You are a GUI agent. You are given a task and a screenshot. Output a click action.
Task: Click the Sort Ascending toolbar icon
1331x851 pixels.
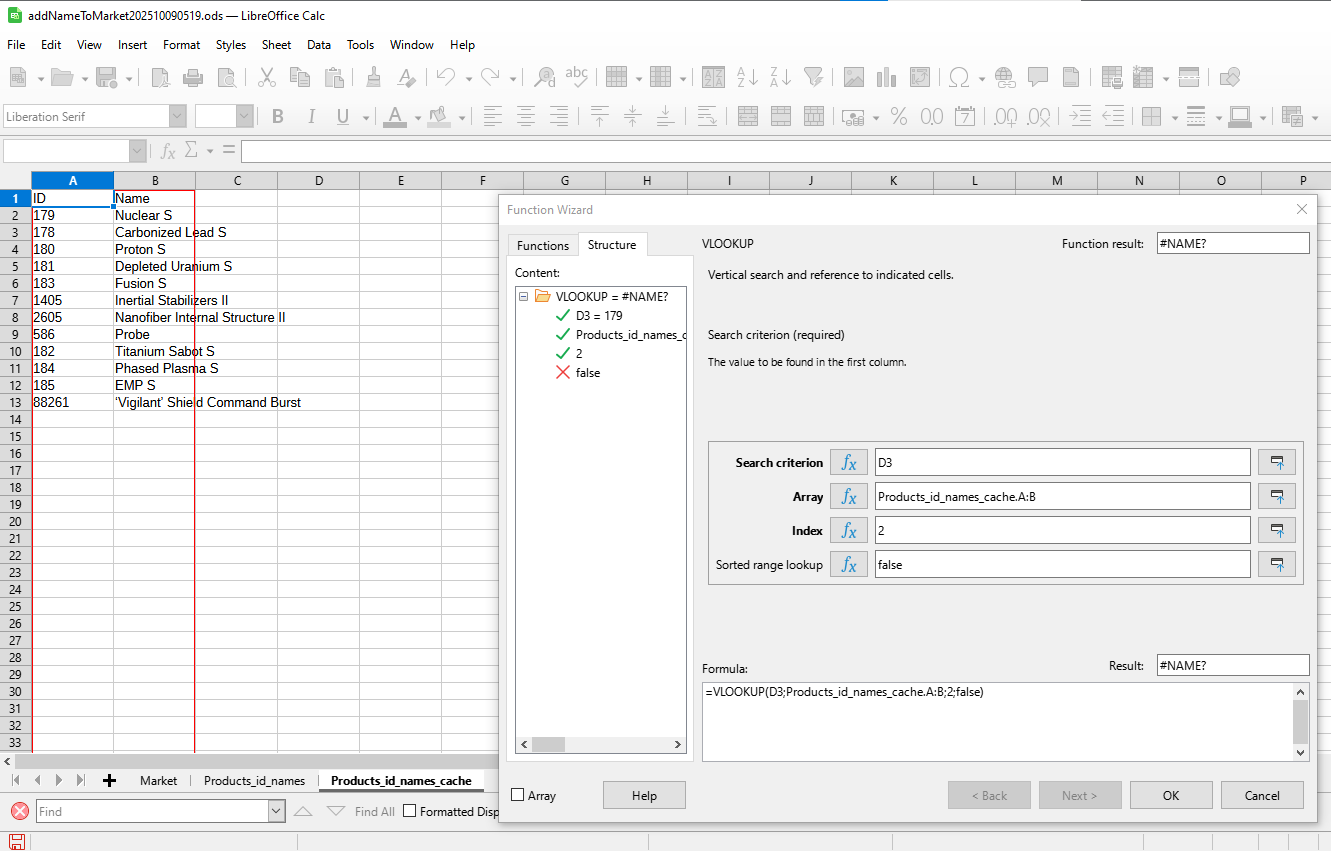pyautogui.click(x=746, y=77)
